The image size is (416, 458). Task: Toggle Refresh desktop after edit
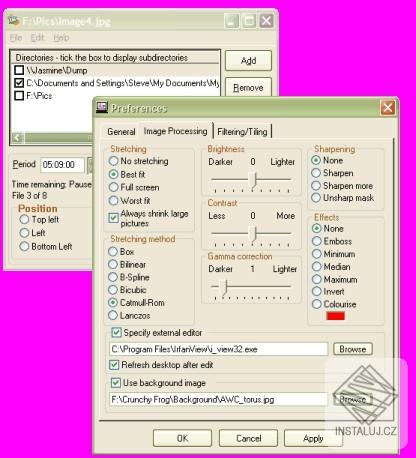pyautogui.click(x=114, y=365)
